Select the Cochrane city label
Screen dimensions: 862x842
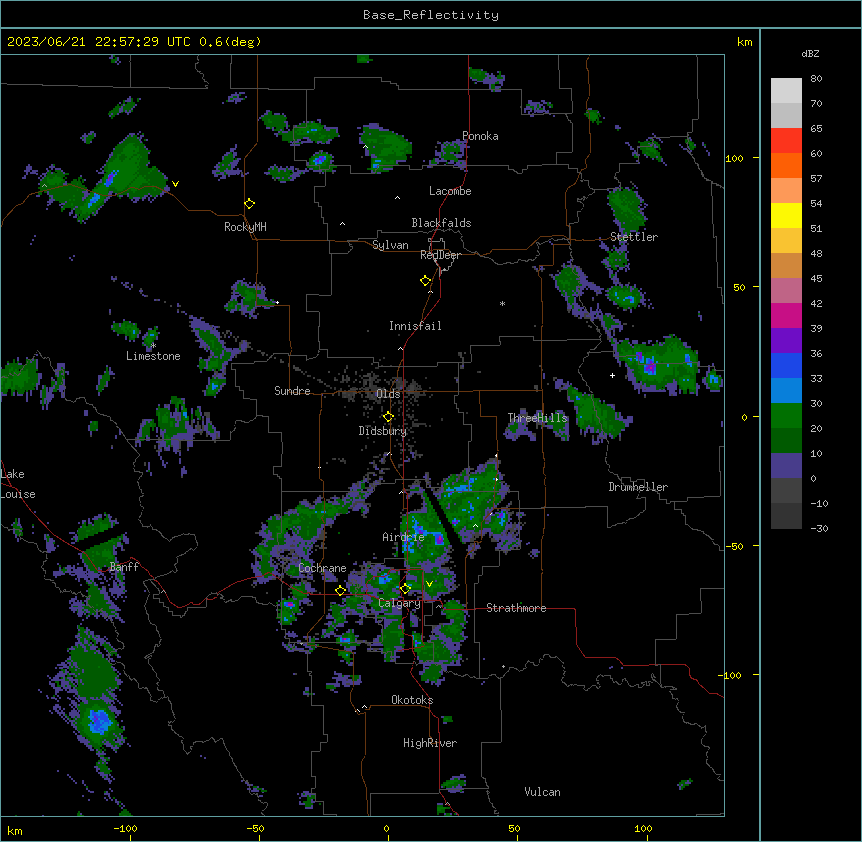(x=322, y=568)
